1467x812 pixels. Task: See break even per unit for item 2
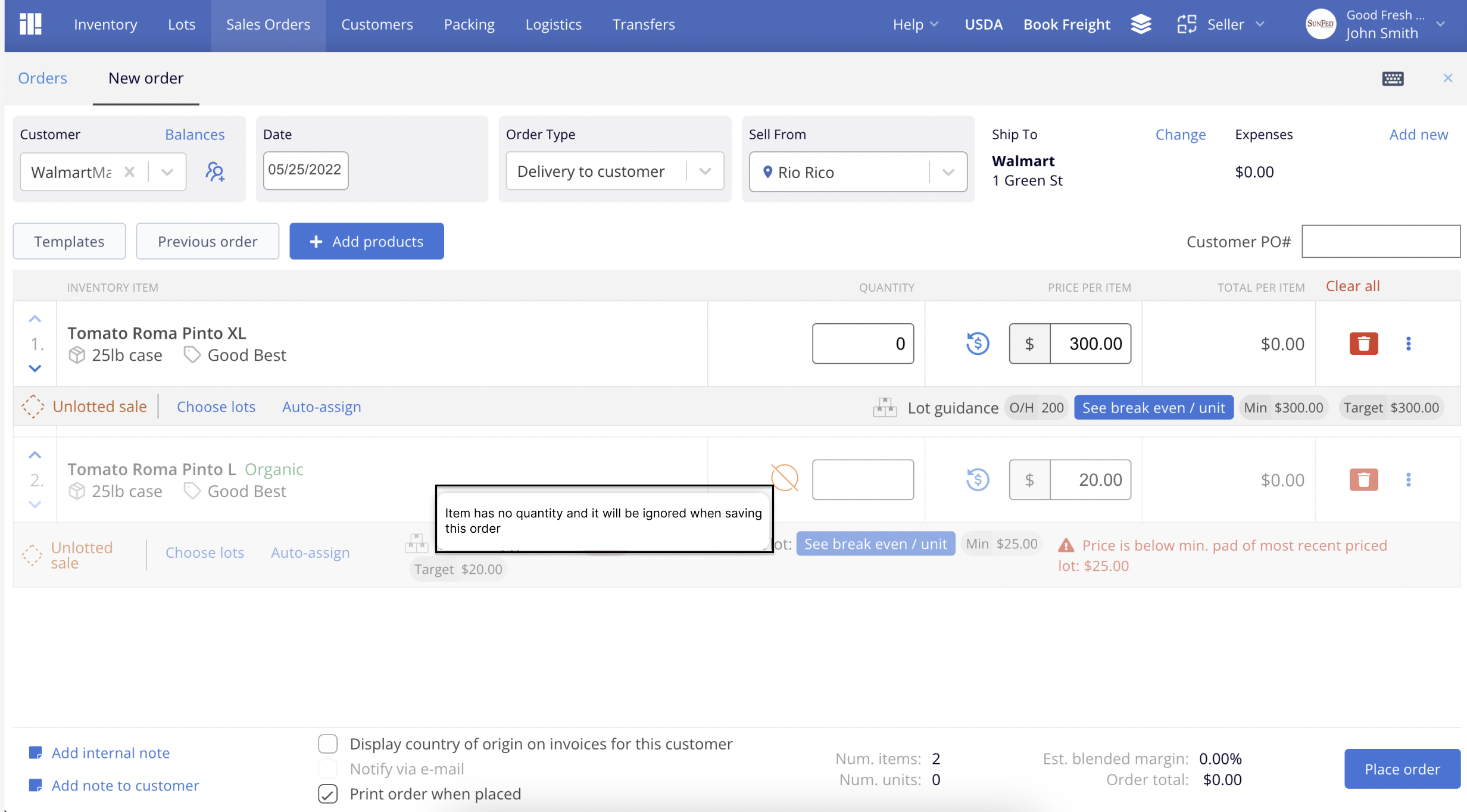[875, 544]
